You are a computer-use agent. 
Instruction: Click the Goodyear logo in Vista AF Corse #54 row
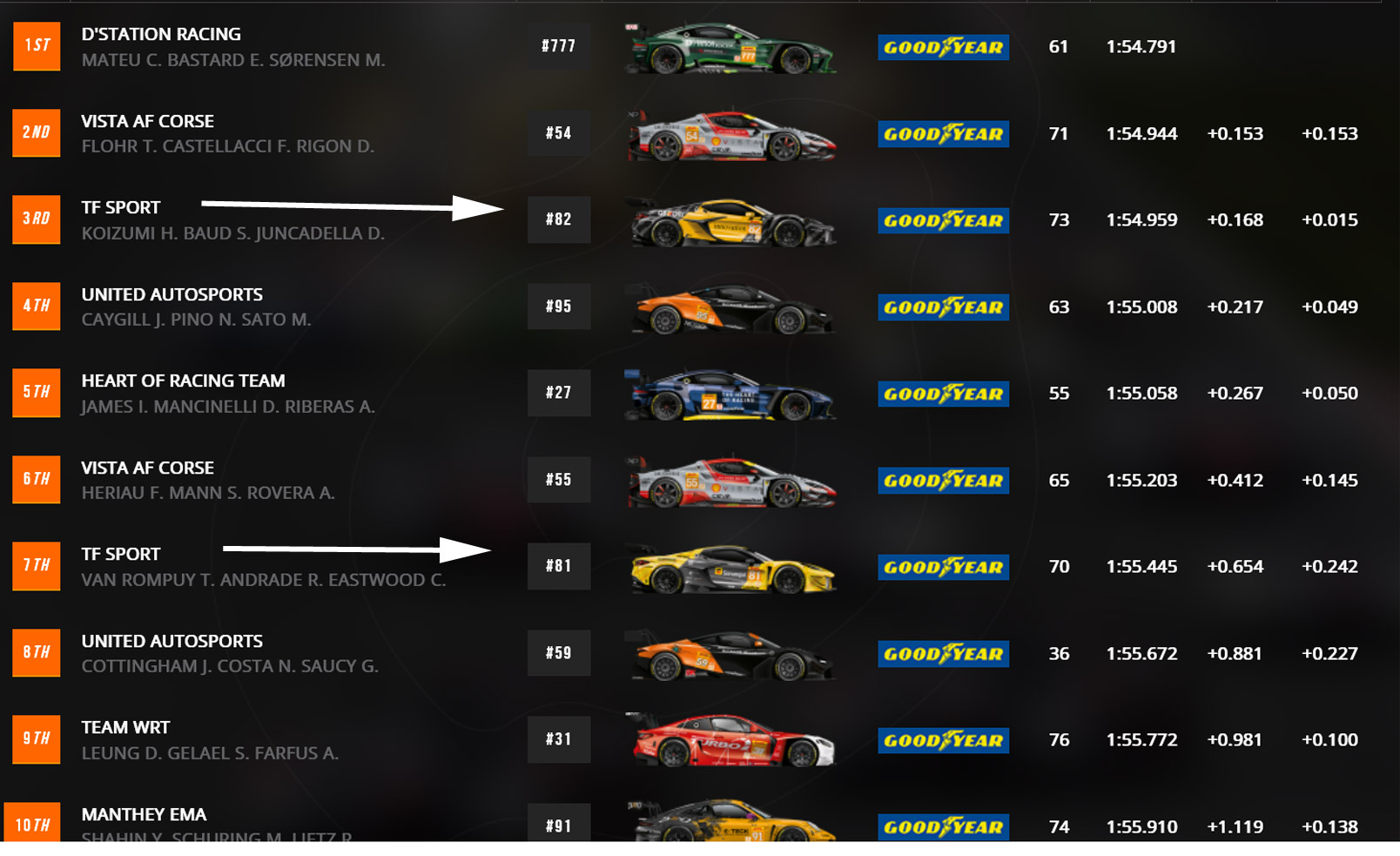pyautogui.click(x=943, y=134)
